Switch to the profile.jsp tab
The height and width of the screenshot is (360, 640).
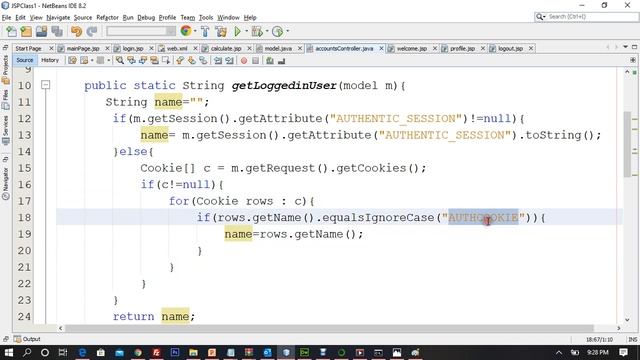pos(462,49)
